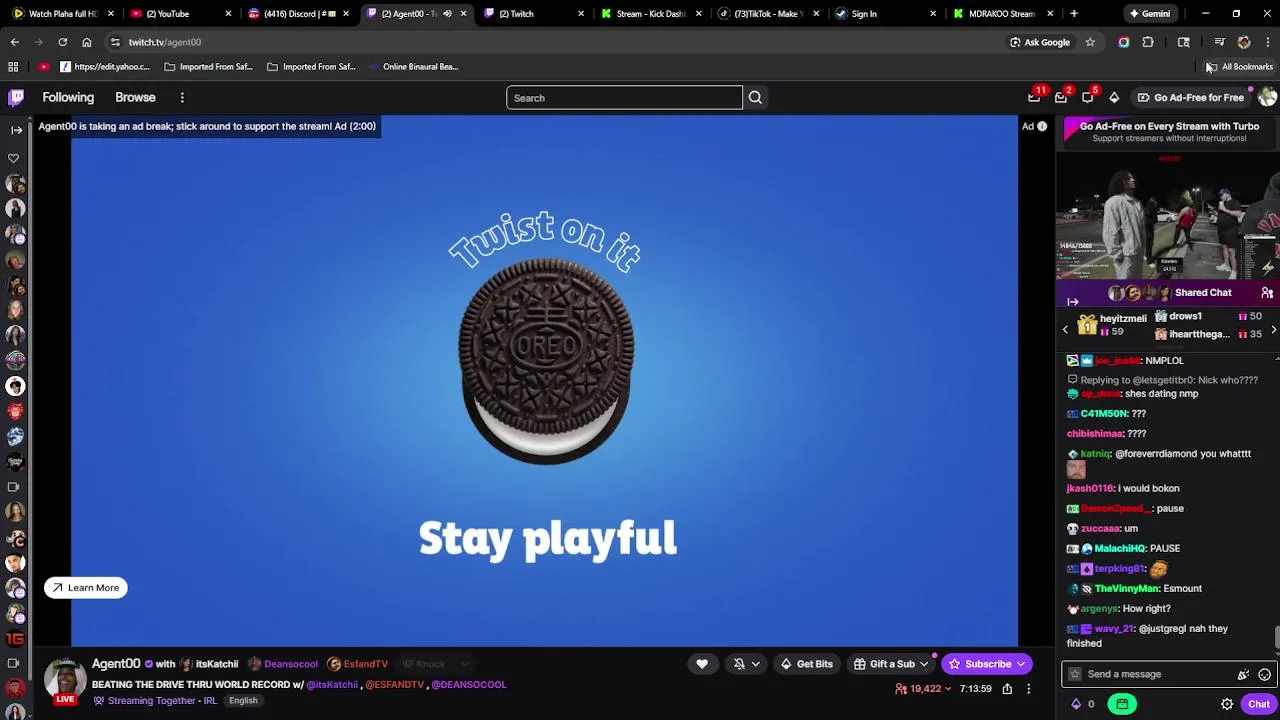Image resolution: width=1280 pixels, height=720 pixels.
Task: Go to previous gift leaderboard page
Action: point(1065,329)
